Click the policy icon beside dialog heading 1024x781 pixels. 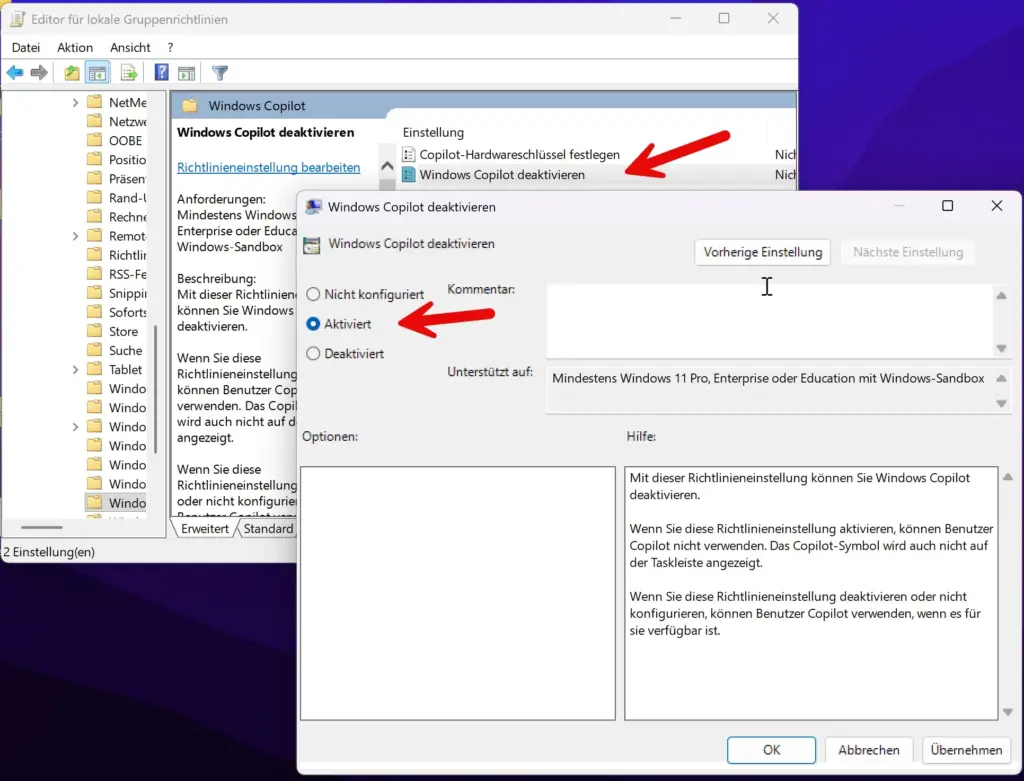point(312,245)
